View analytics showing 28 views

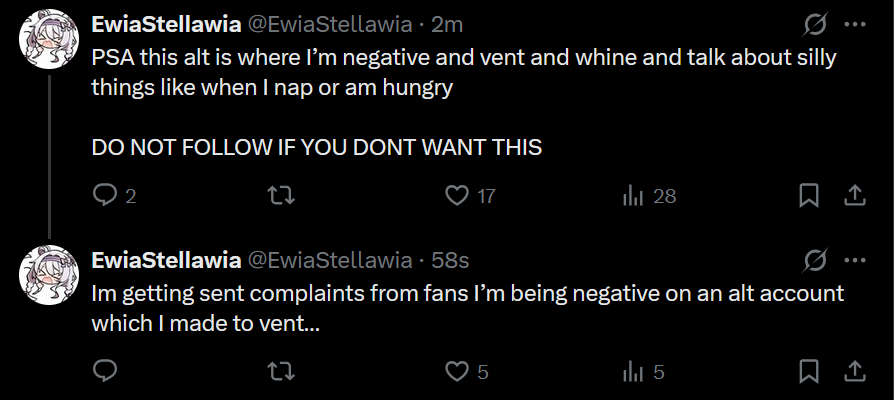(x=633, y=196)
